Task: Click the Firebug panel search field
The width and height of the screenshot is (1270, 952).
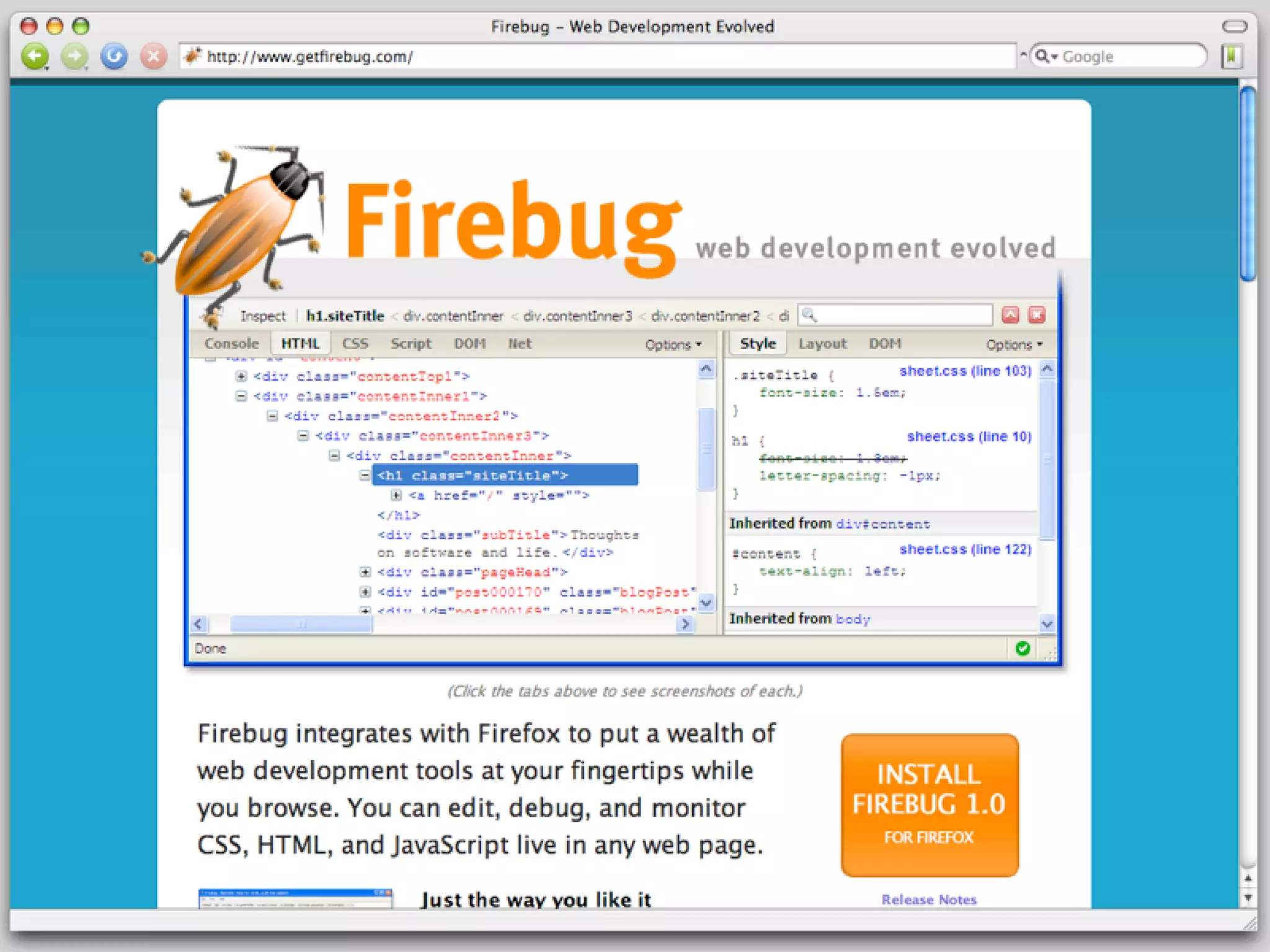Action: tap(895, 315)
